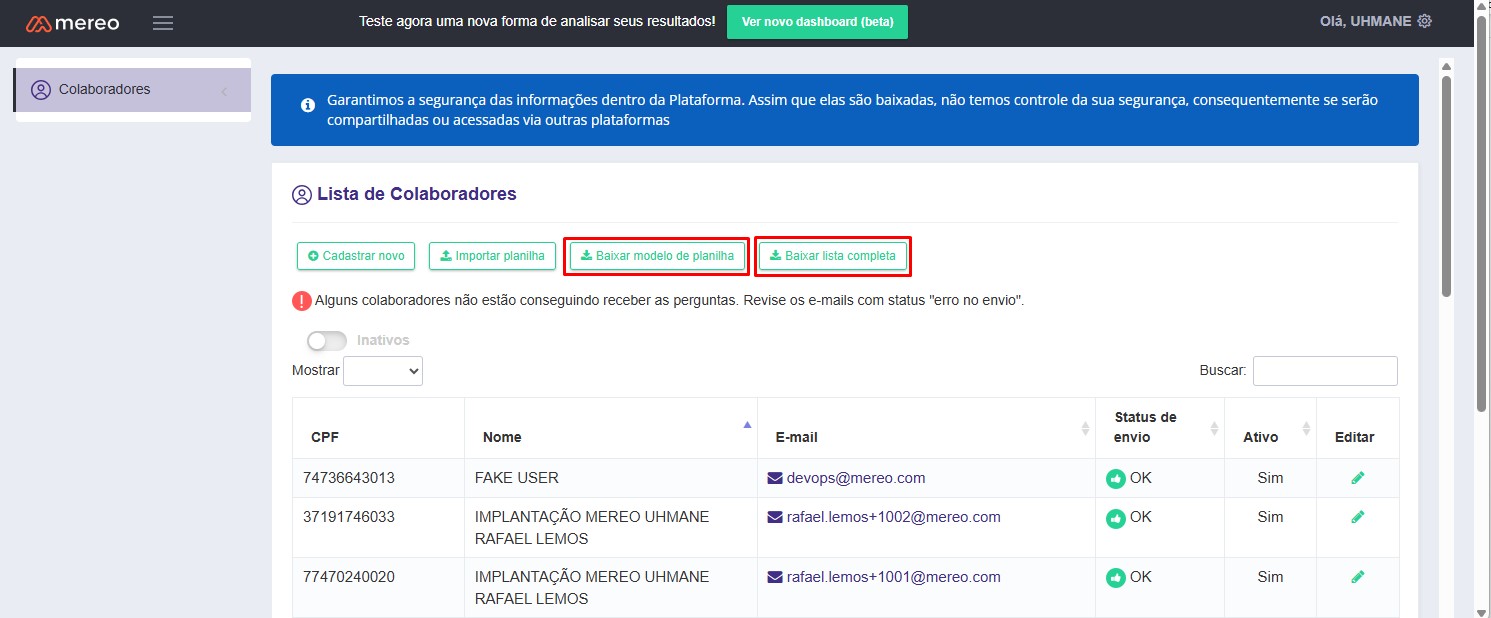Focus the Buscar search field
Screen dimensions: 1491x618
tap(1325, 371)
